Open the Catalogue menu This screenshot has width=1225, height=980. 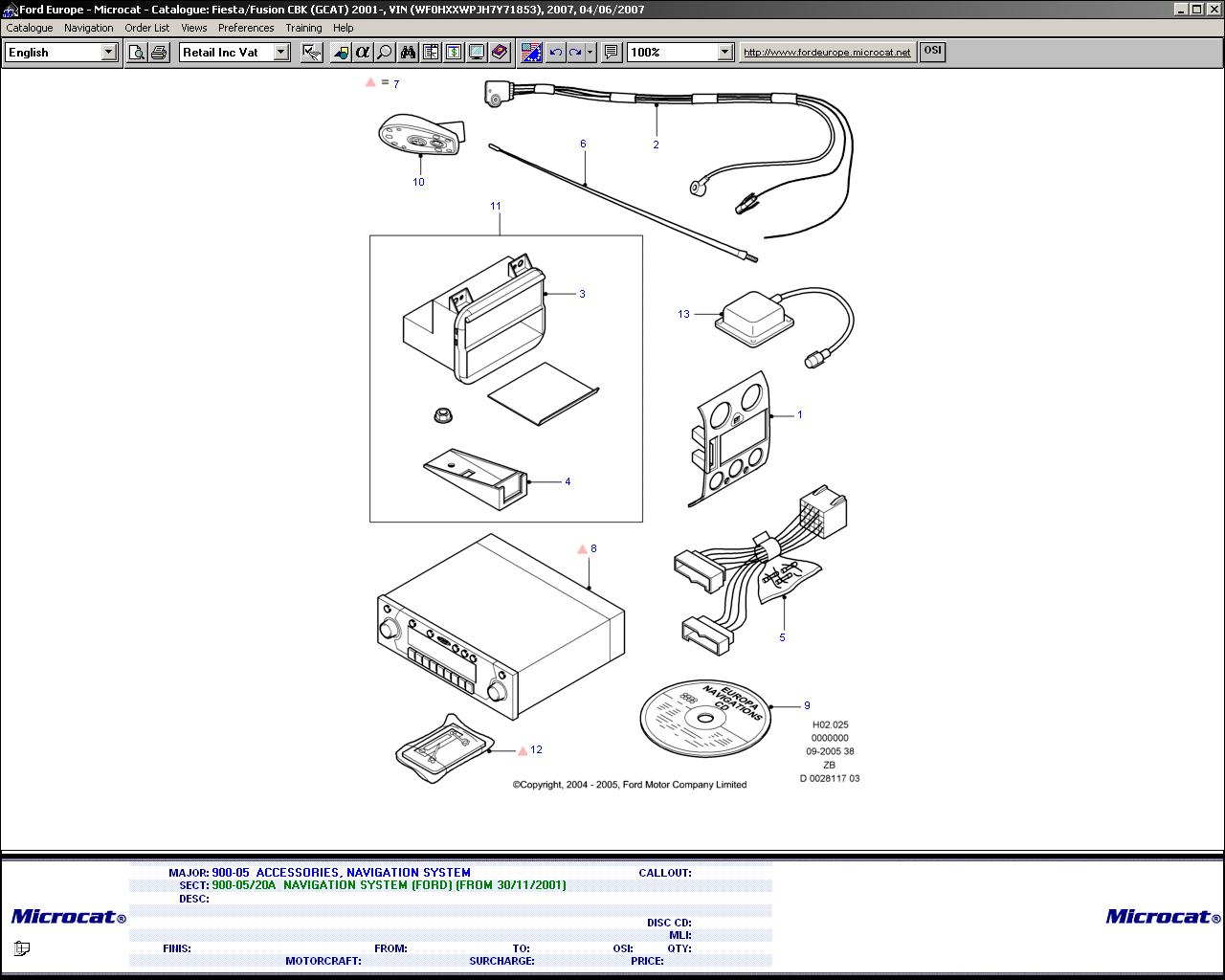point(30,28)
